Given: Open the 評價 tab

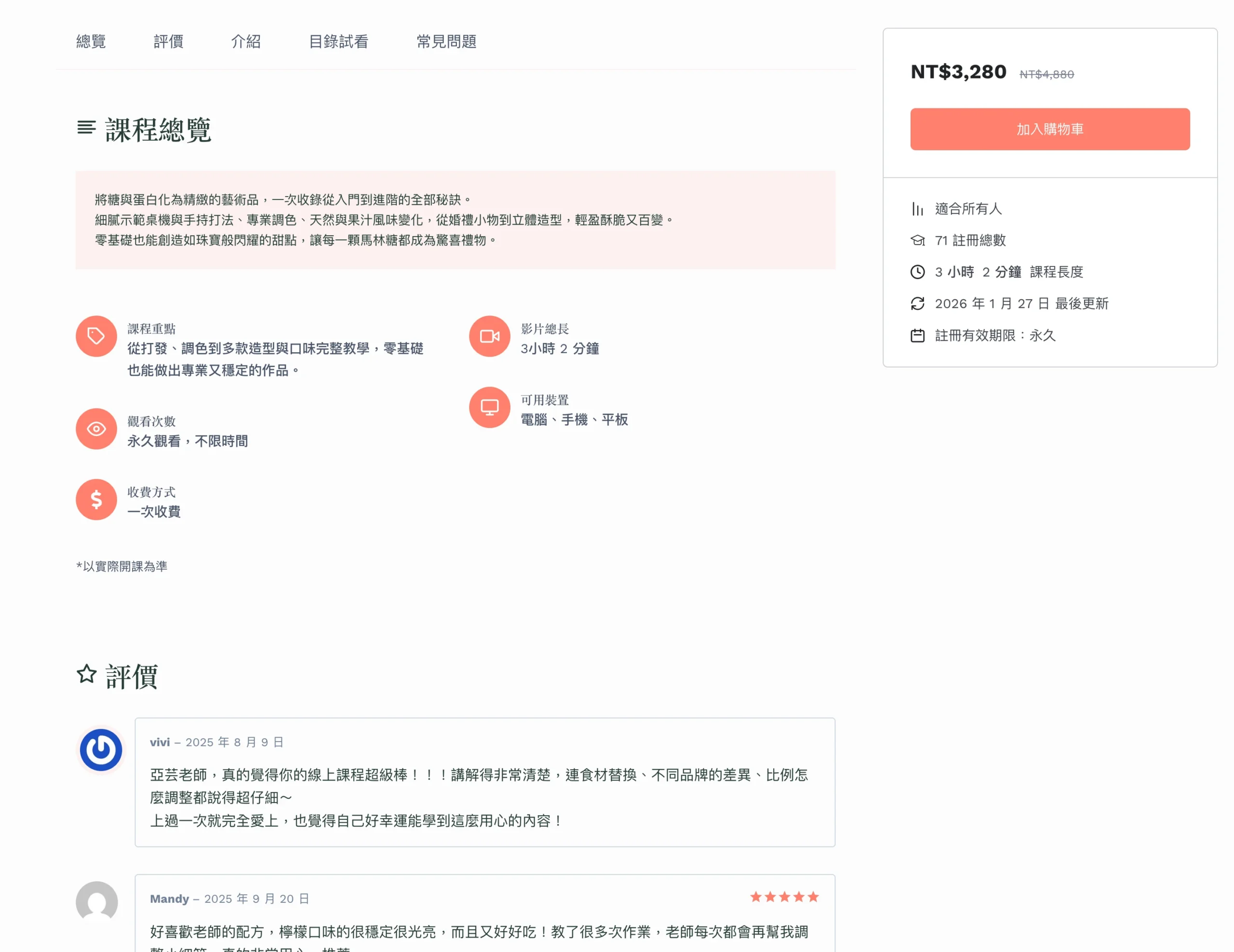Looking at the screenshot, I should tap(168, 41).
